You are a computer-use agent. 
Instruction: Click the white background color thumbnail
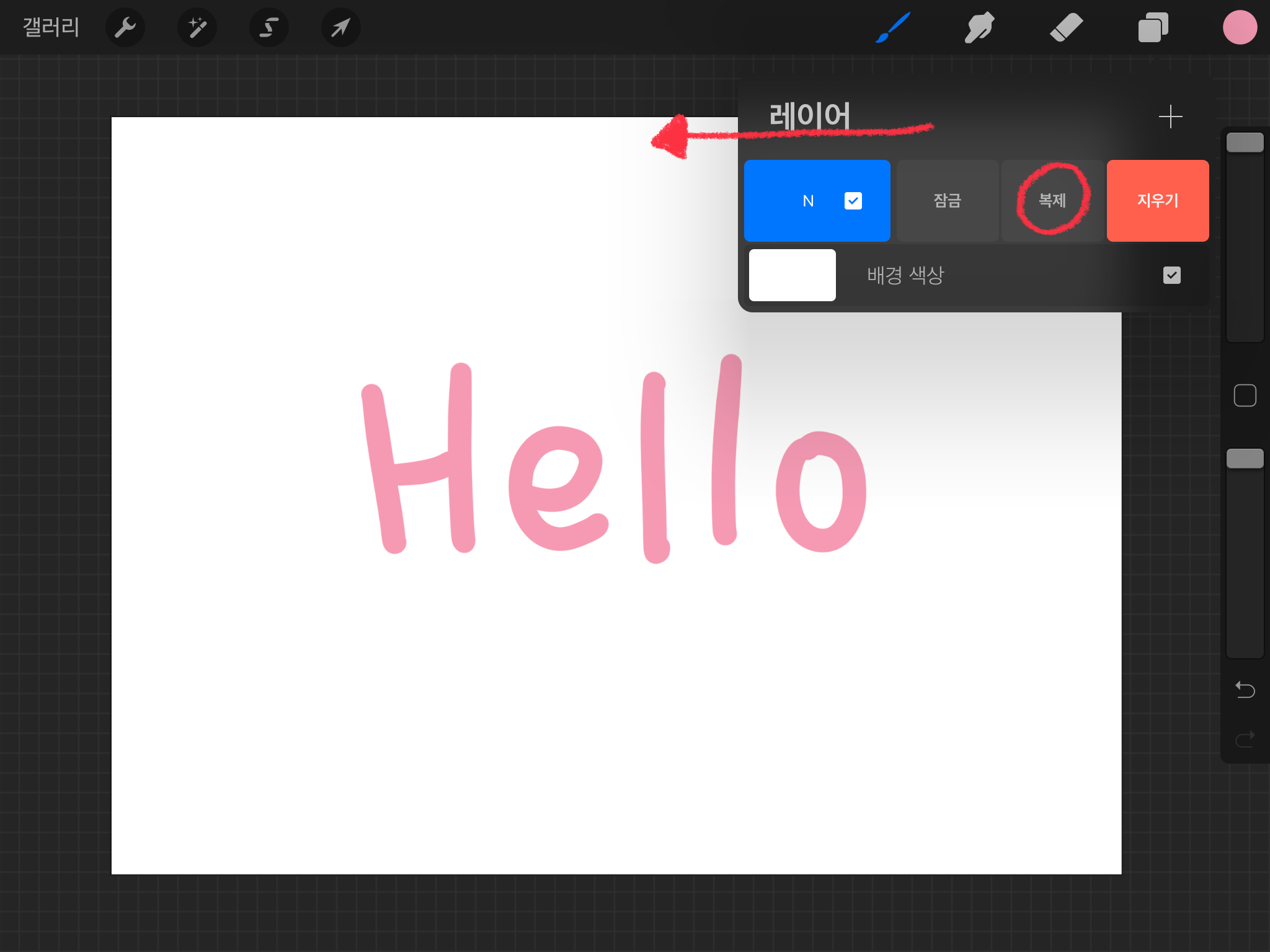[792, 275]
